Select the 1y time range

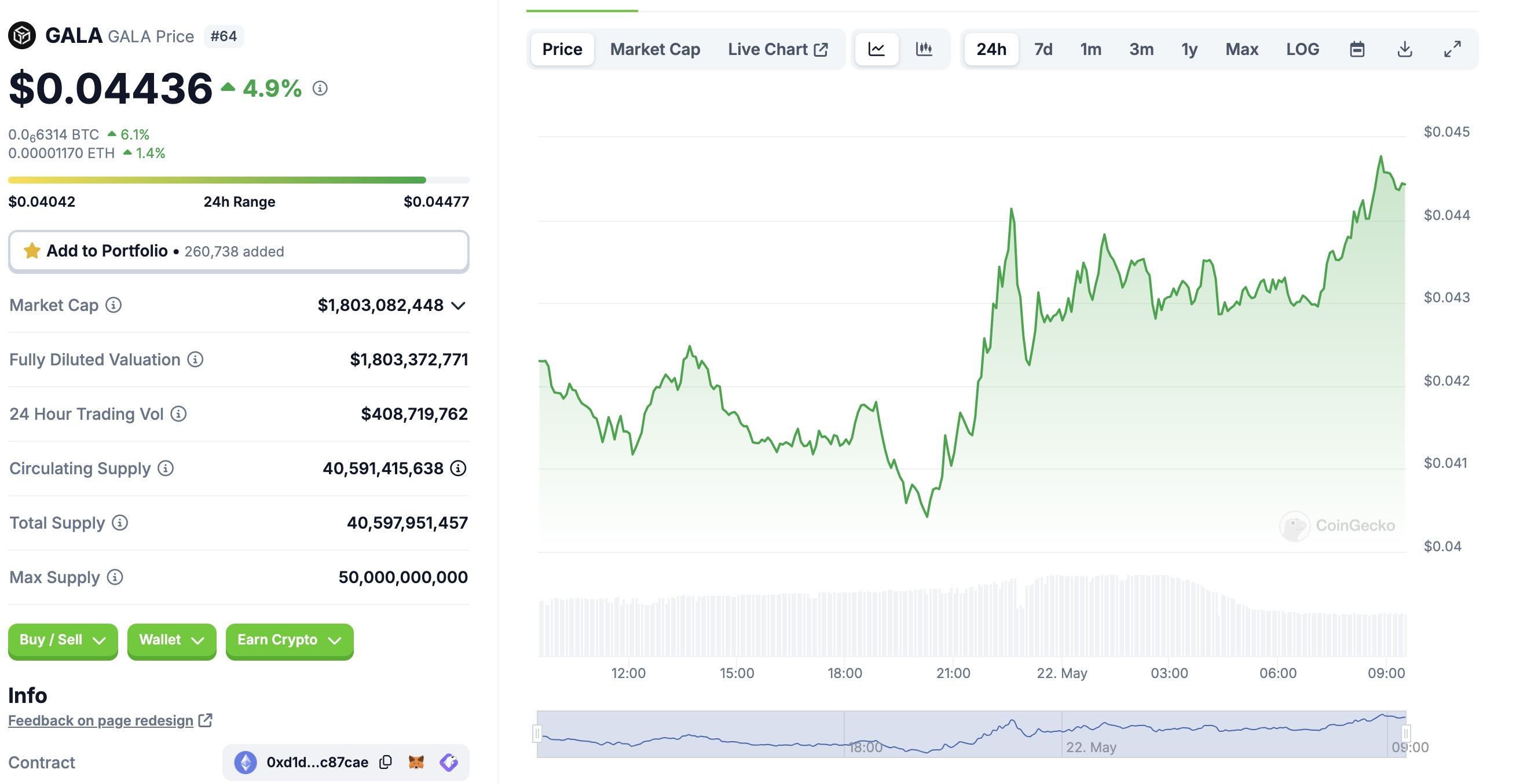pos(1189,49)
